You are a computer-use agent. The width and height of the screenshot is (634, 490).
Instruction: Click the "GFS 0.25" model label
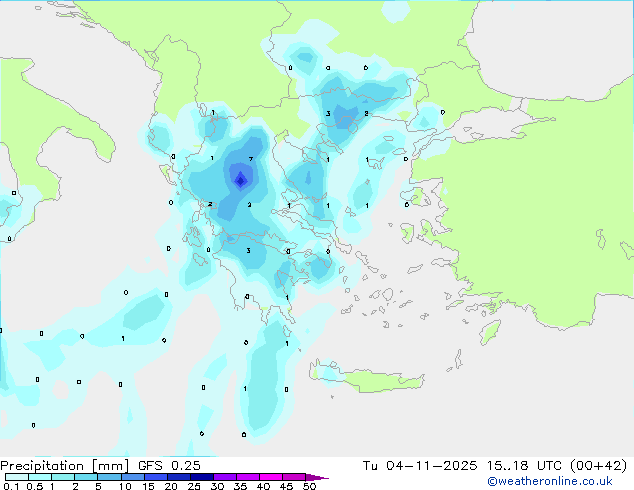169,466
